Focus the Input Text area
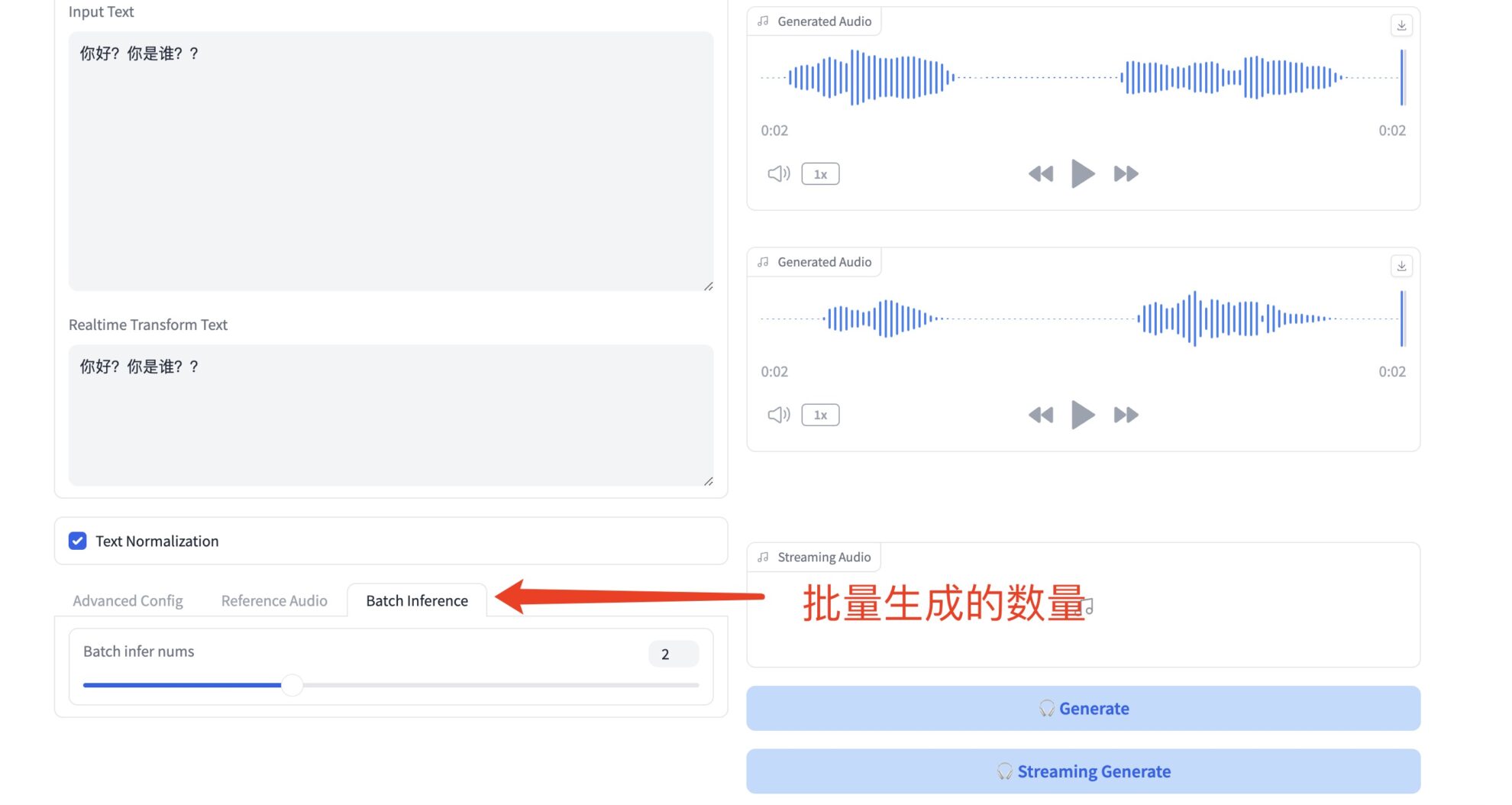Viewport: 1512px width, 805px height. pyautogui.click(x=391, y=161)
